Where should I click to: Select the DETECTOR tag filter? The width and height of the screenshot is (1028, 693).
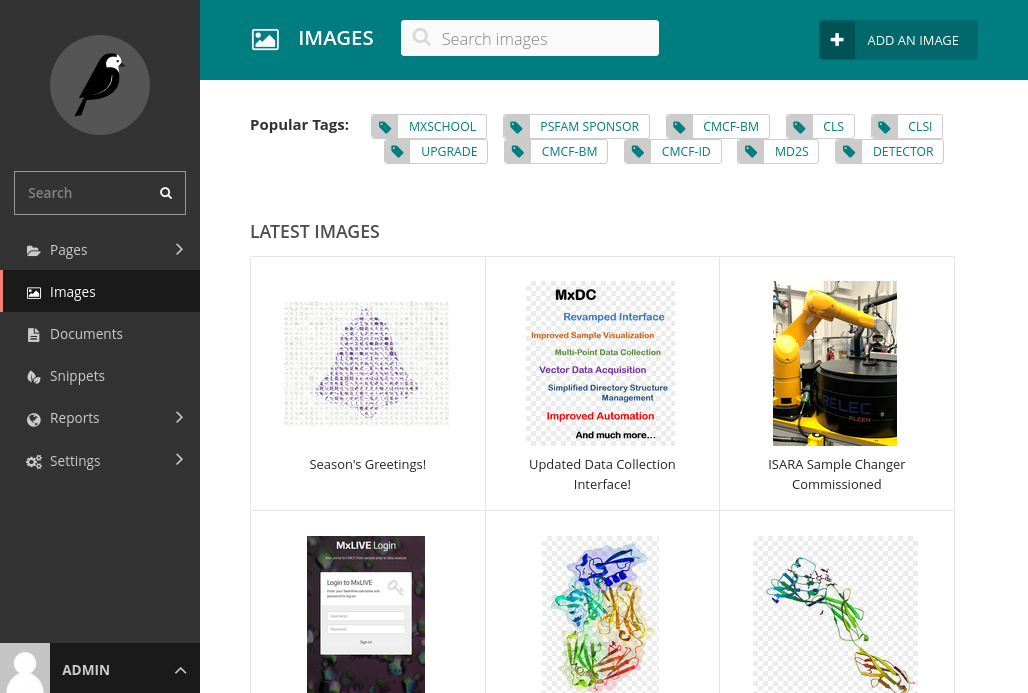(x=903, y=151)
